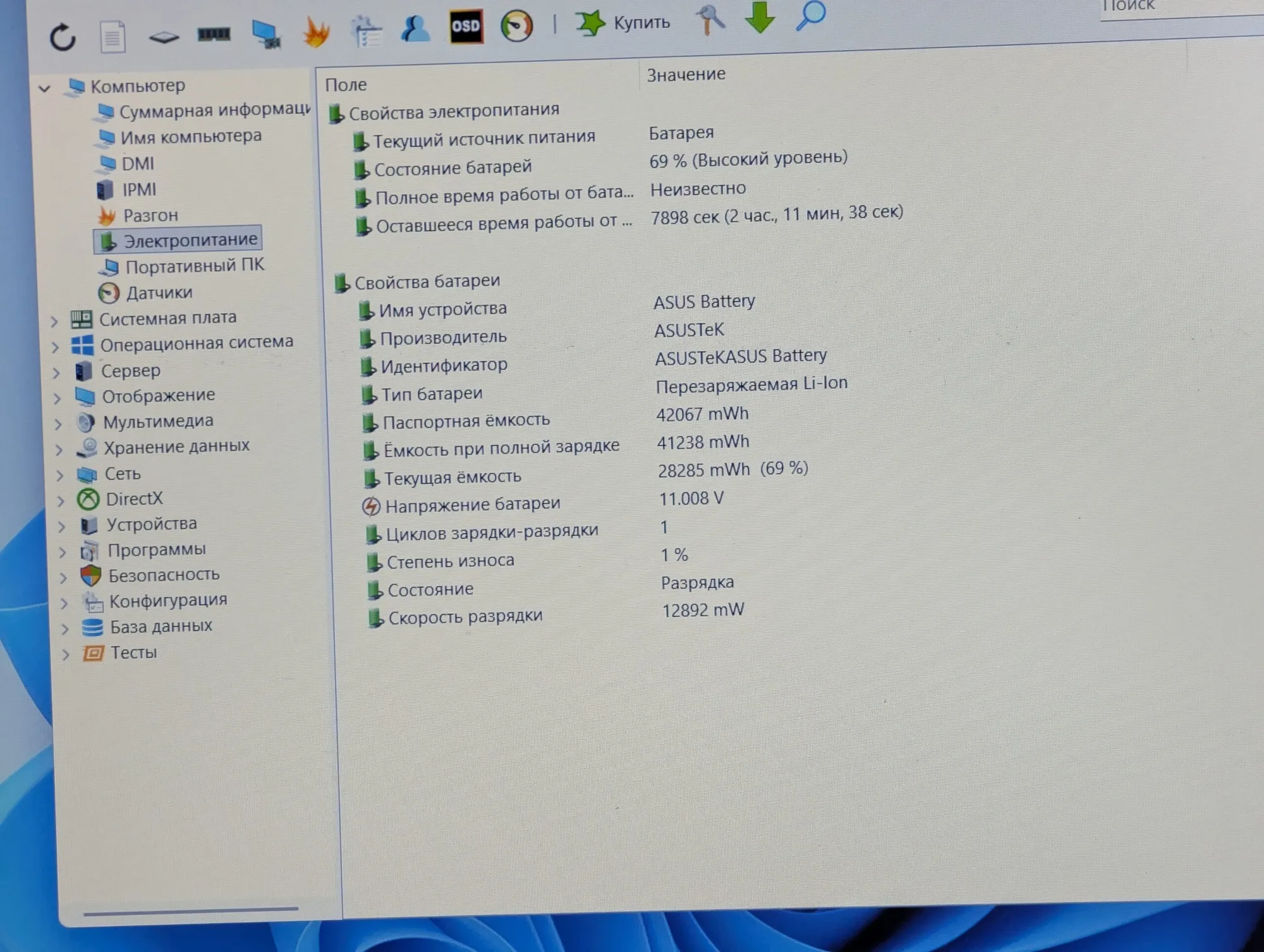Screen dimensions: 1264x952
Task: Expand the Хранение данных node
Action: (x=59, y=449)
